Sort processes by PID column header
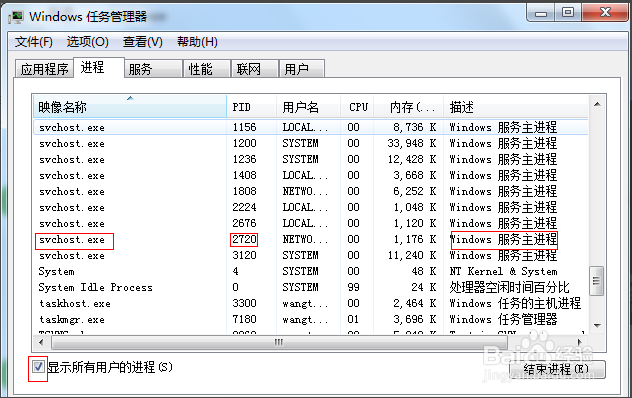Image resolution: width=632 pixels, height=398 pixels. pos(252,107)
